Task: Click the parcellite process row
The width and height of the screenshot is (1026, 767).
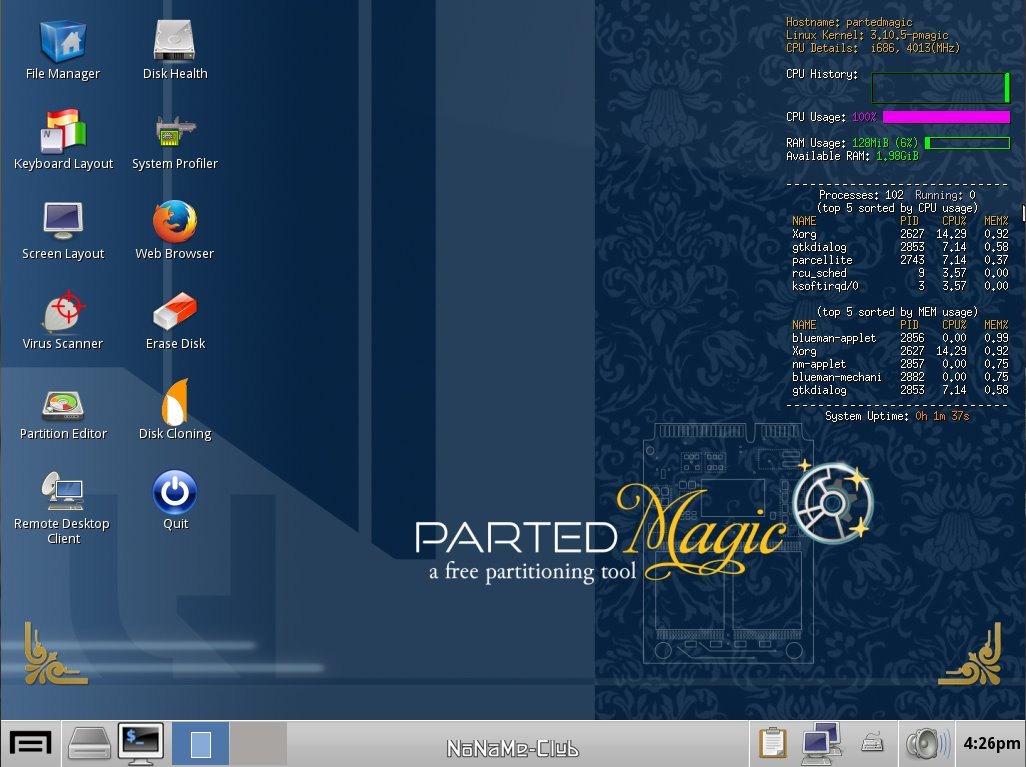Action: click(x=900, y=260)
